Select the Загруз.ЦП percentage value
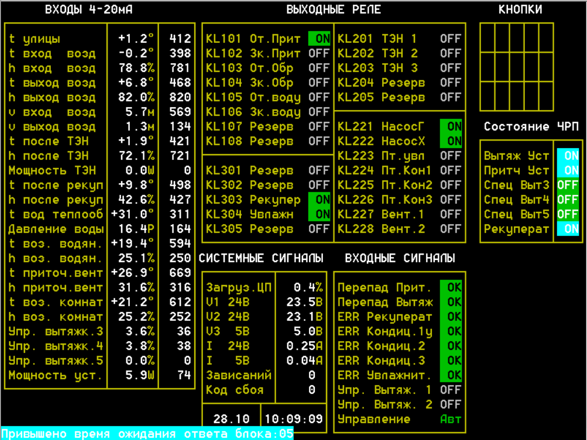 (308, 288)
